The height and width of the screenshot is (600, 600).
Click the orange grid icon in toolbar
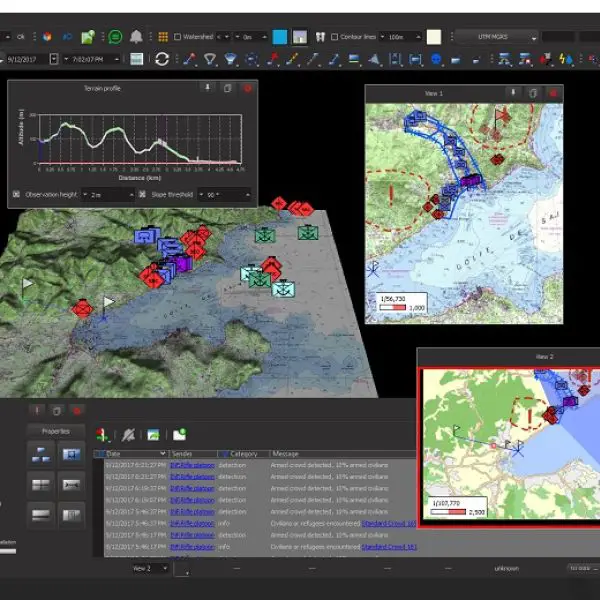(x=163, y=37)
